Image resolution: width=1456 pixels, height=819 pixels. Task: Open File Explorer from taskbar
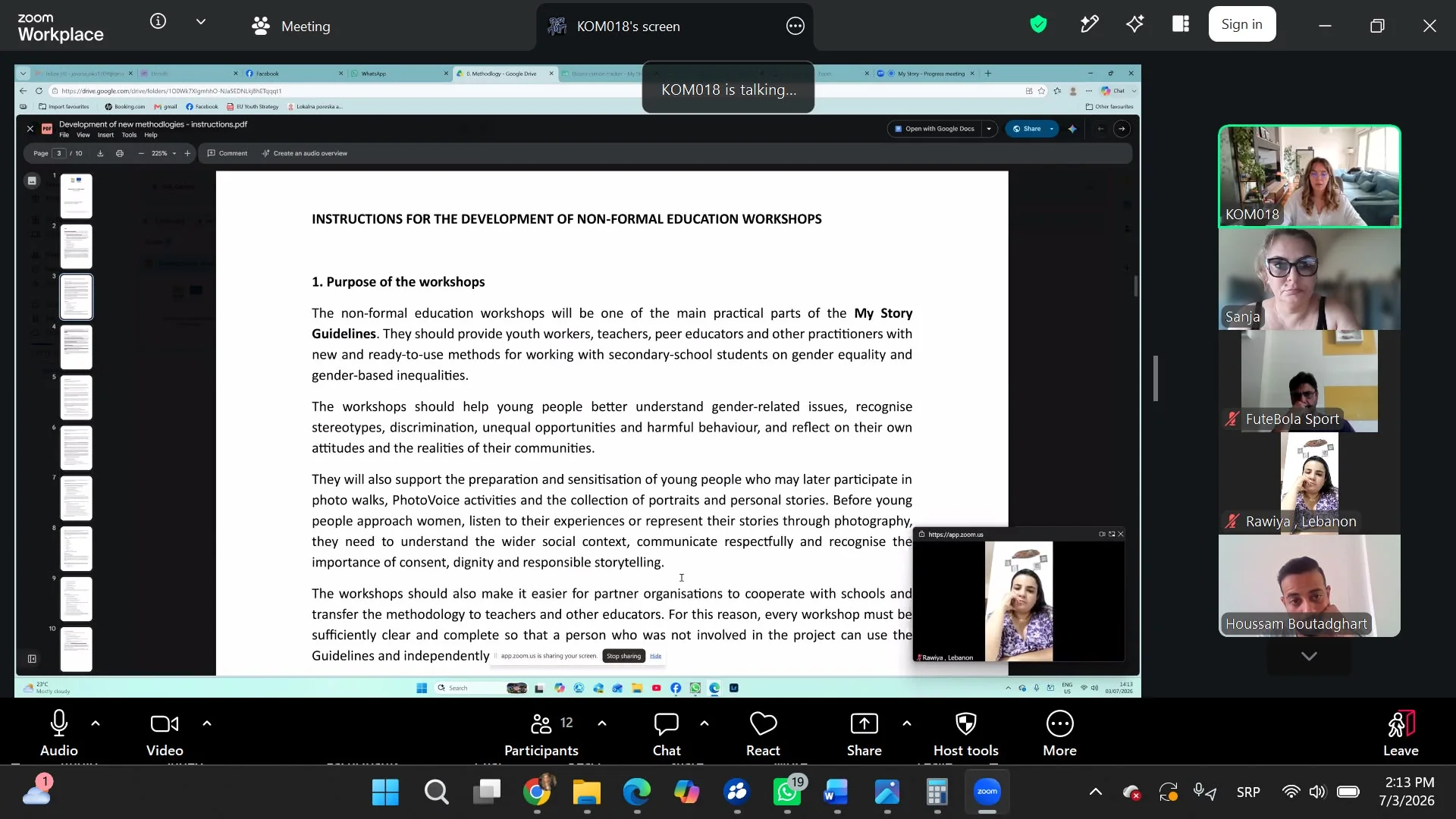(586, 792)
